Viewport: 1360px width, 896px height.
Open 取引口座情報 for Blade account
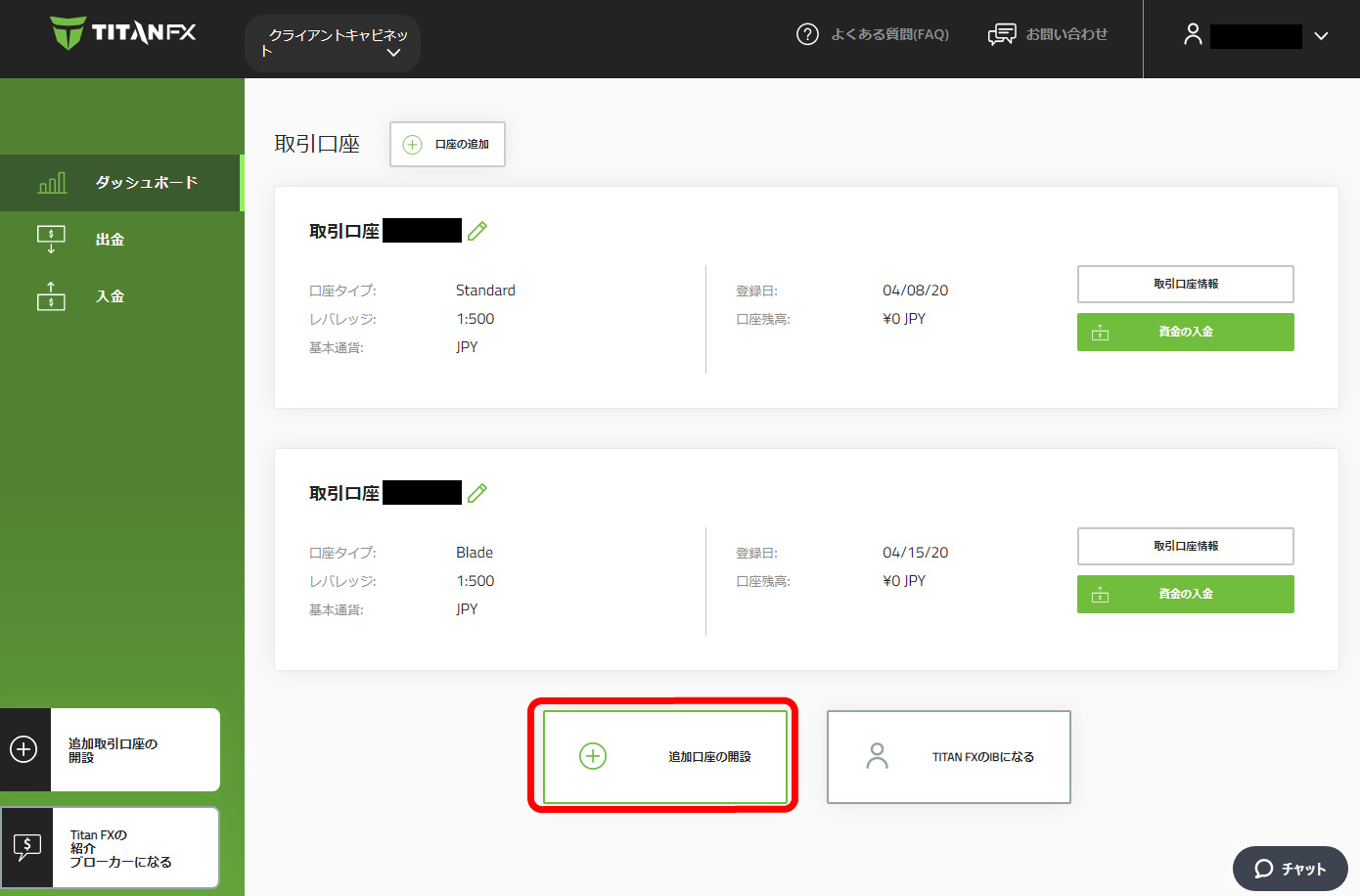coord(1186,546)
